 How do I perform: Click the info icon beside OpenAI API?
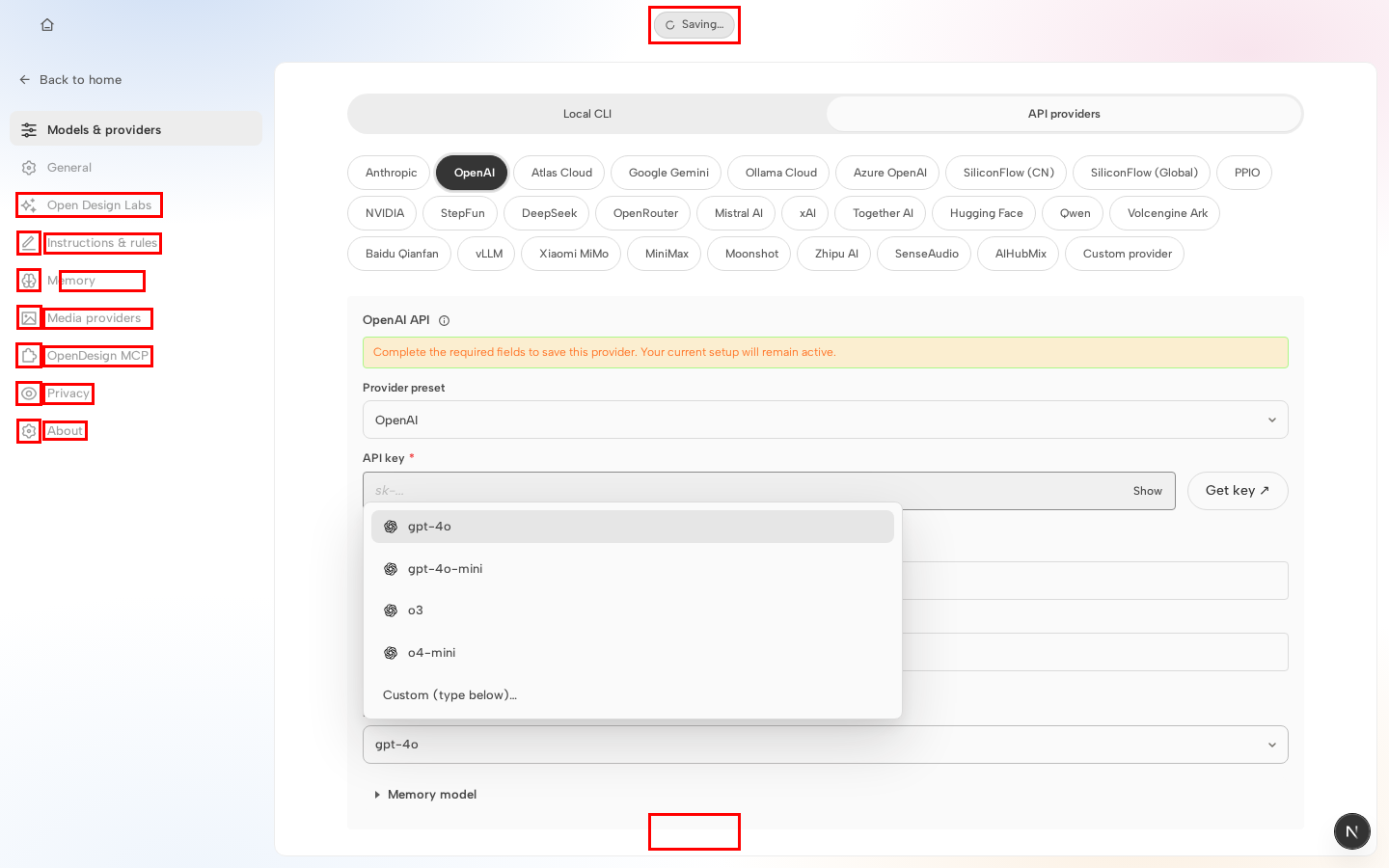[445, 321]
